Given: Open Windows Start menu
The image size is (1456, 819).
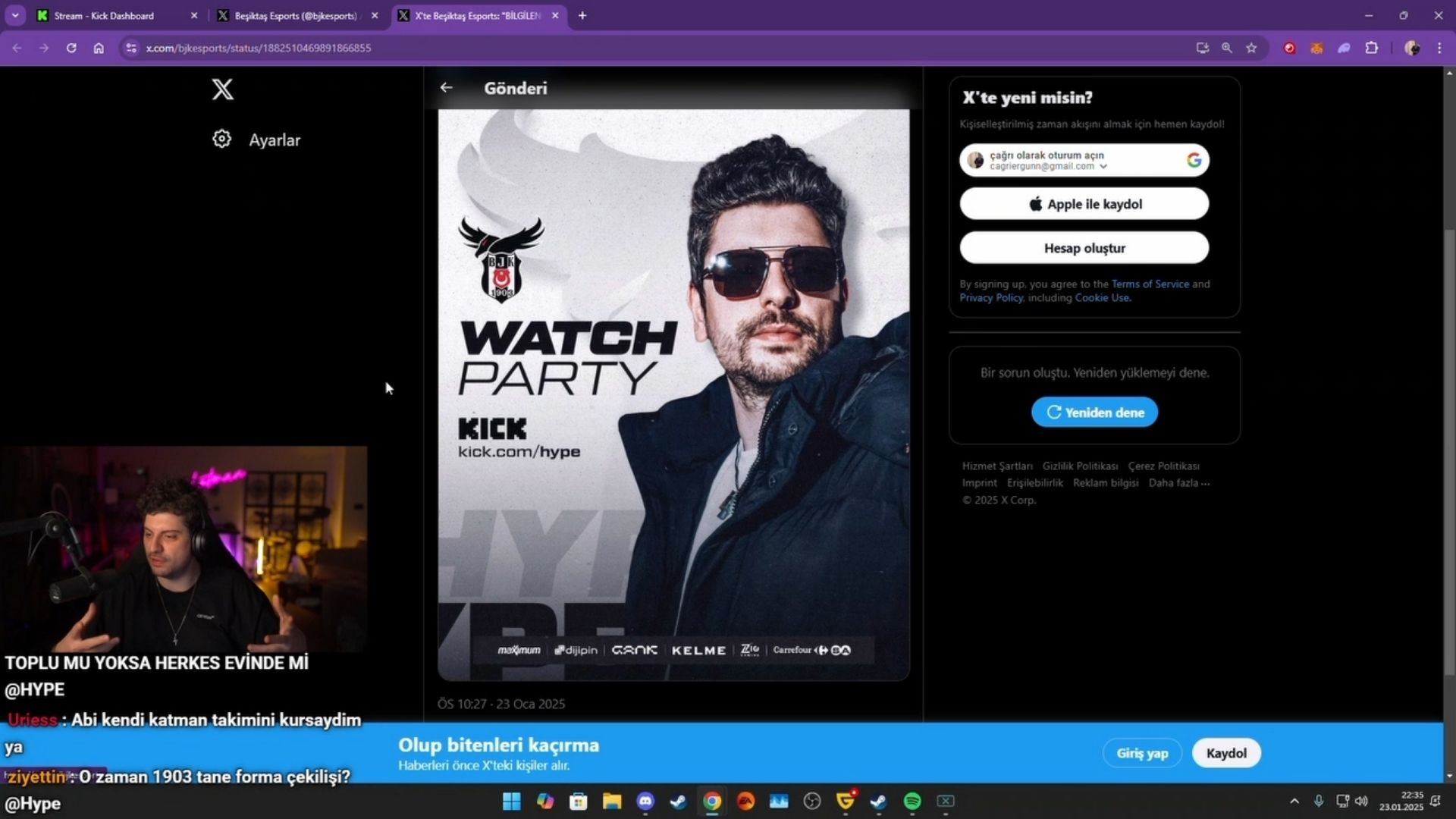Looking at the screenshot, I should 512,801.
